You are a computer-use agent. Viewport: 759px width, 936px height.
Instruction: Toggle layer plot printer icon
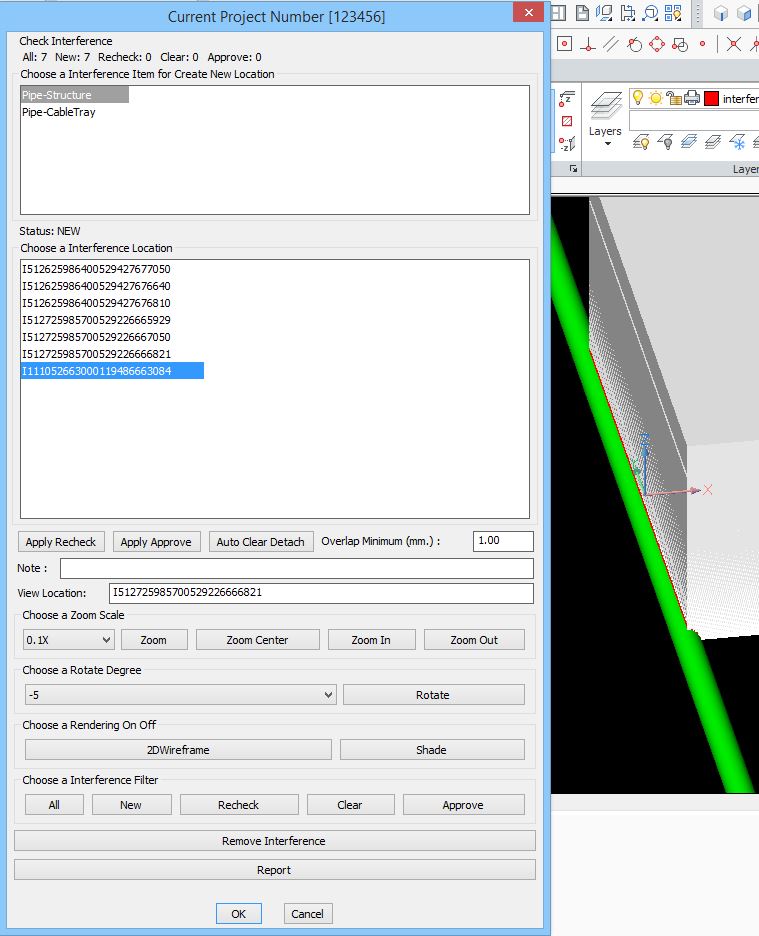coord(691,98)
